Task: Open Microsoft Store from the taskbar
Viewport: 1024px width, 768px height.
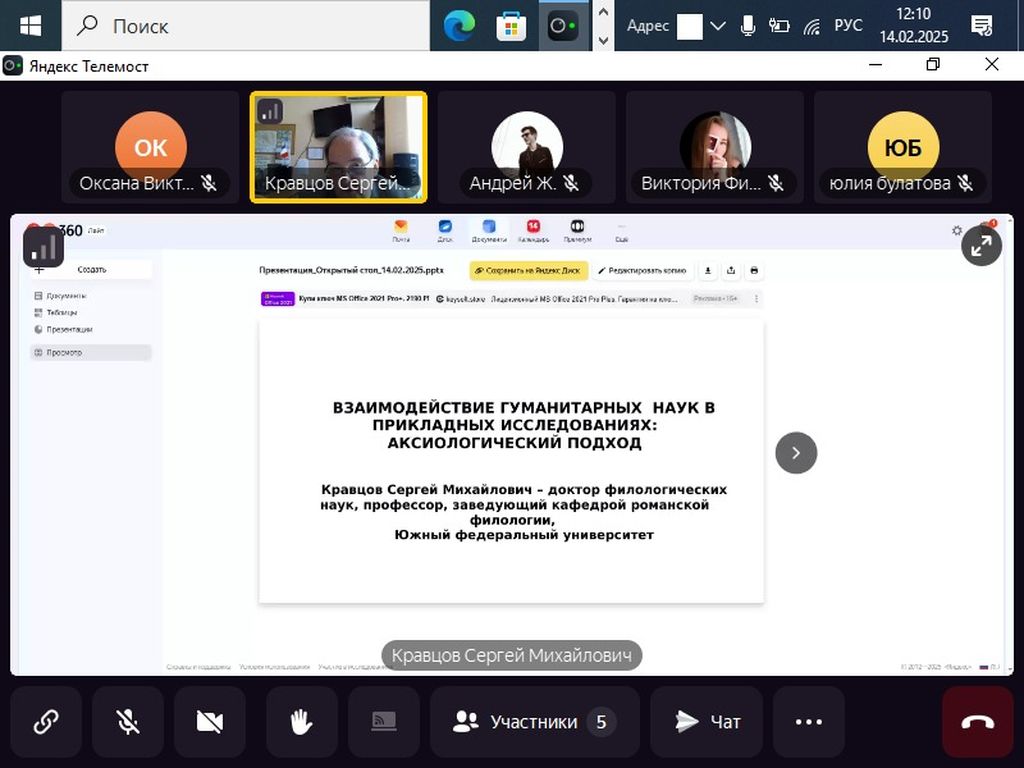Action: coord(511,26)
